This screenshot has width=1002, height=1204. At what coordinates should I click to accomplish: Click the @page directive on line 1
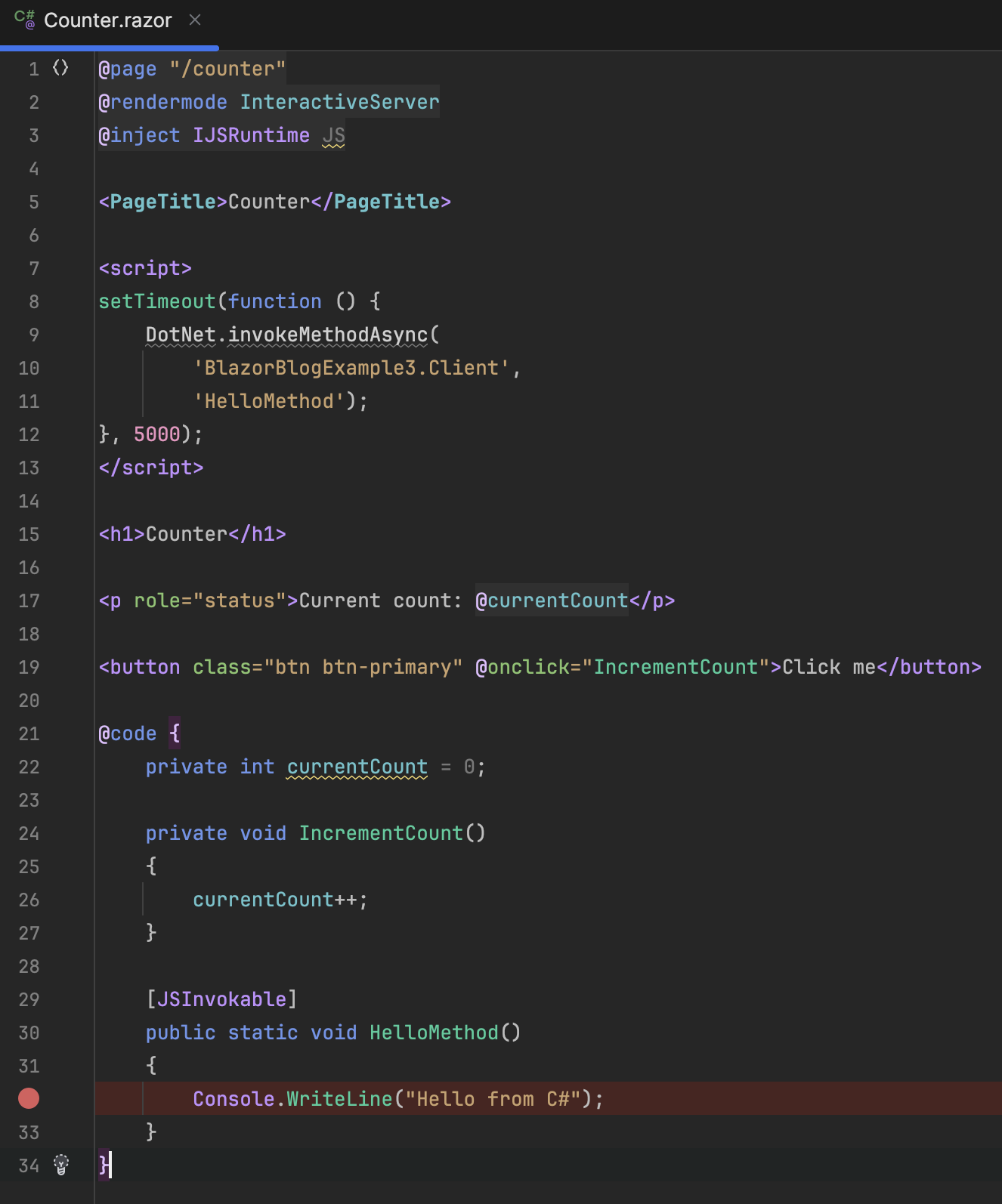point(128,69)
